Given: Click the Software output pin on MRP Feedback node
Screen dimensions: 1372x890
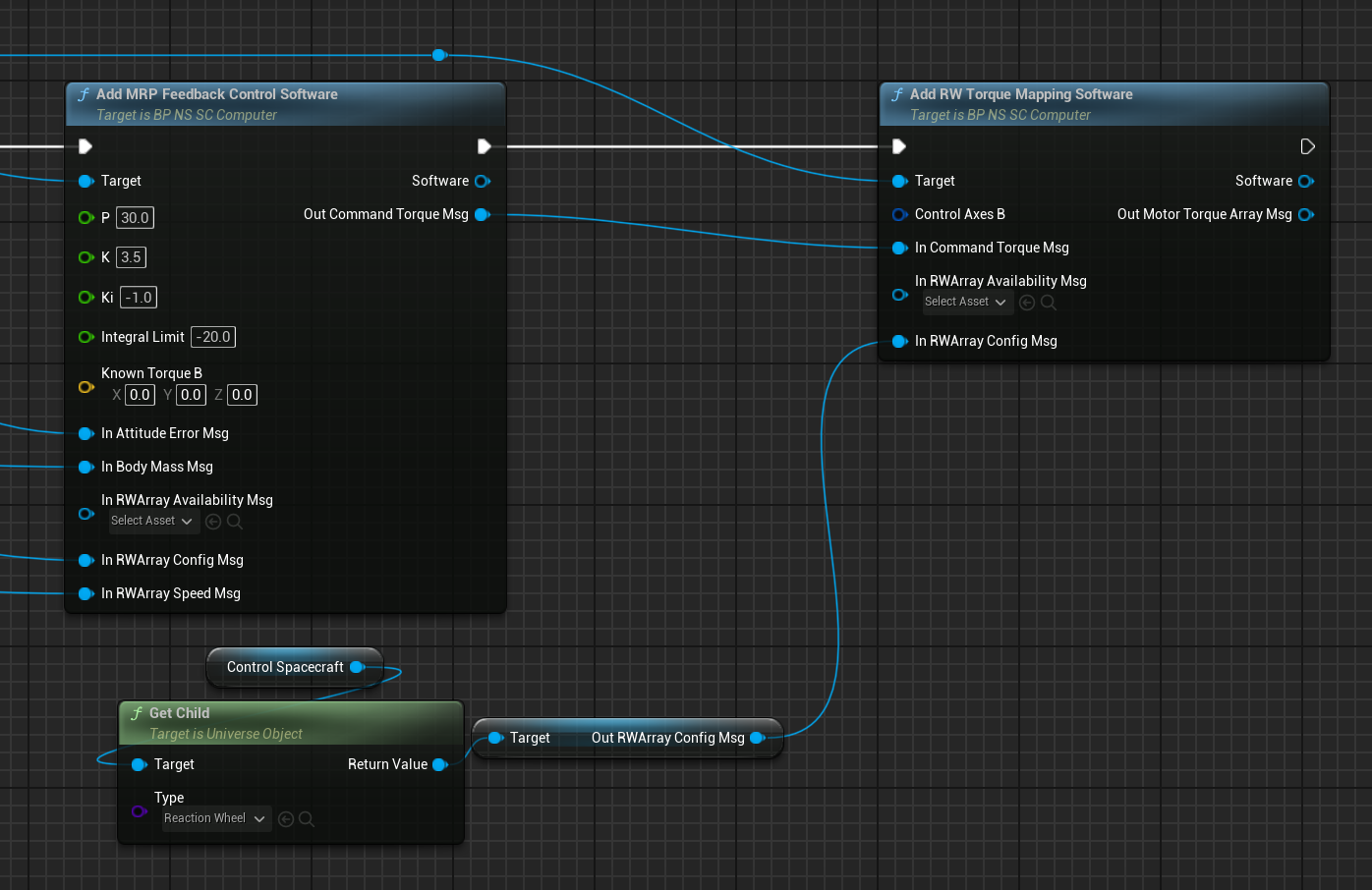Looking at the screenshot, I should tap(482, 181).
